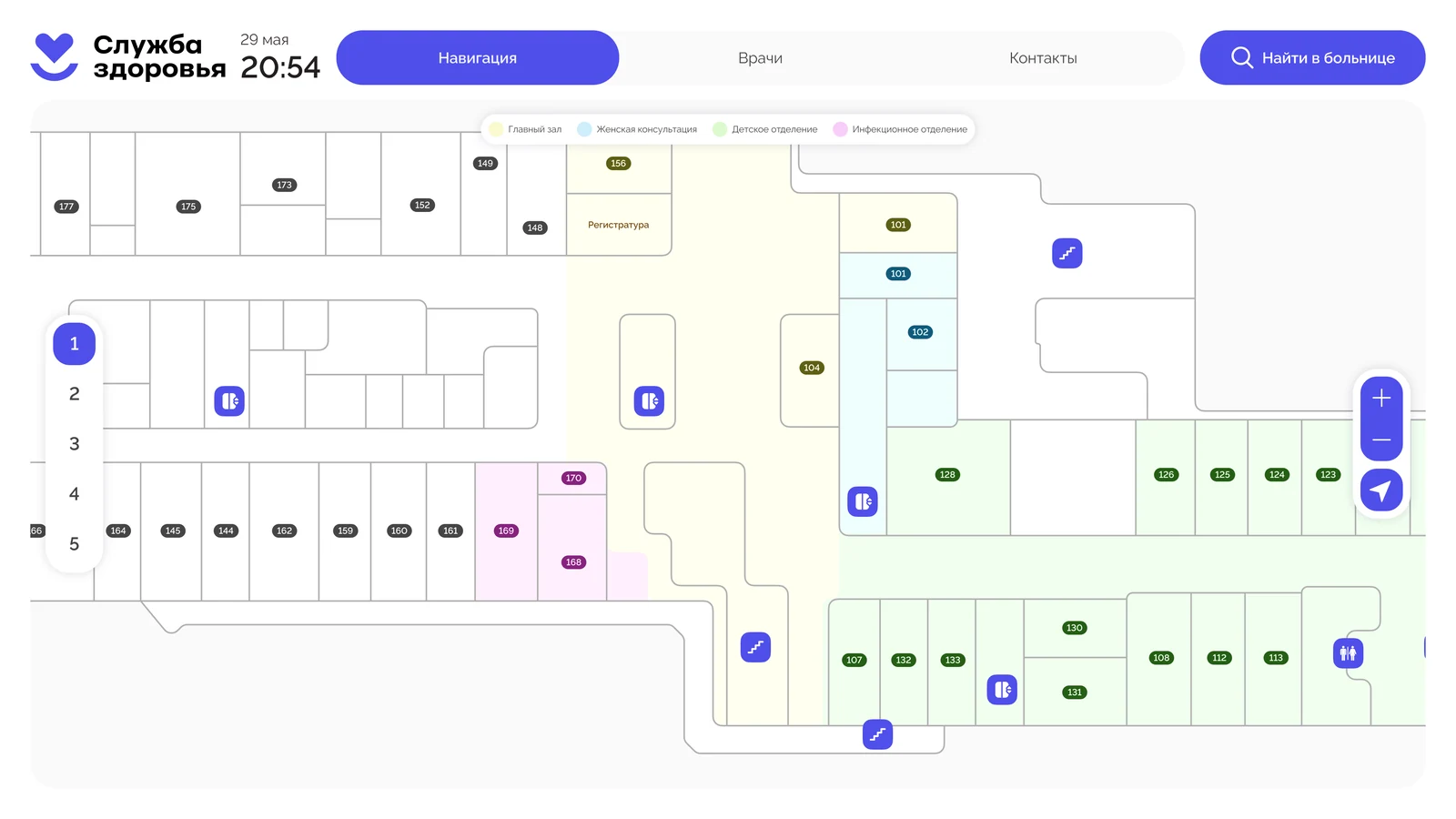Viewport: 1456px width, 819px height.
Task: Switch map to floor 4
Action: pos(75,494)
